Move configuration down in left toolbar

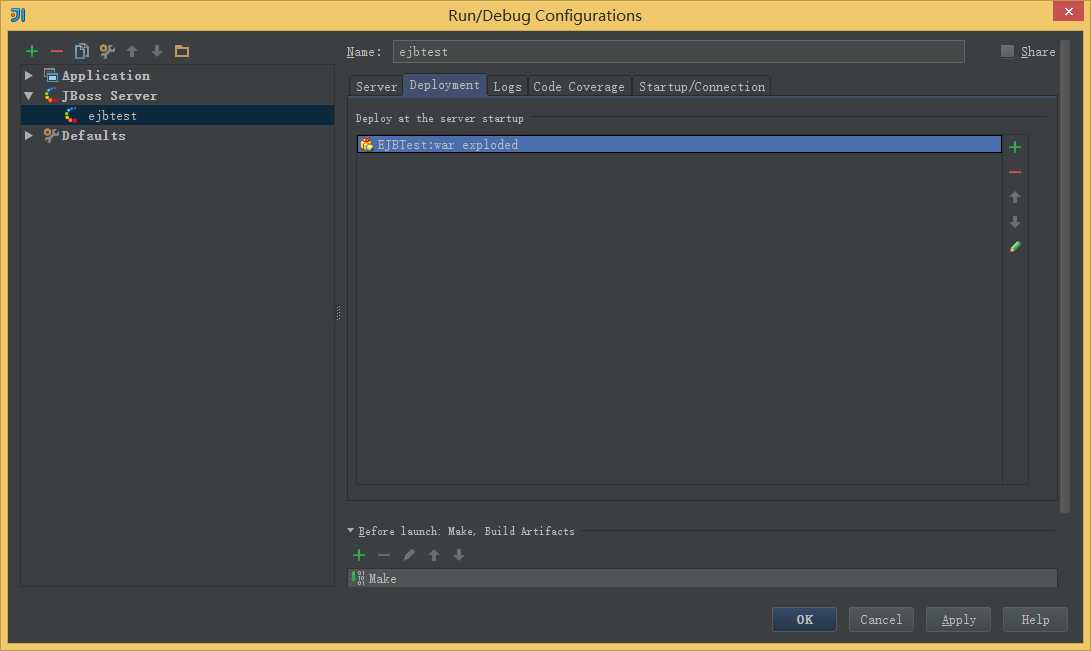(157, 51)
